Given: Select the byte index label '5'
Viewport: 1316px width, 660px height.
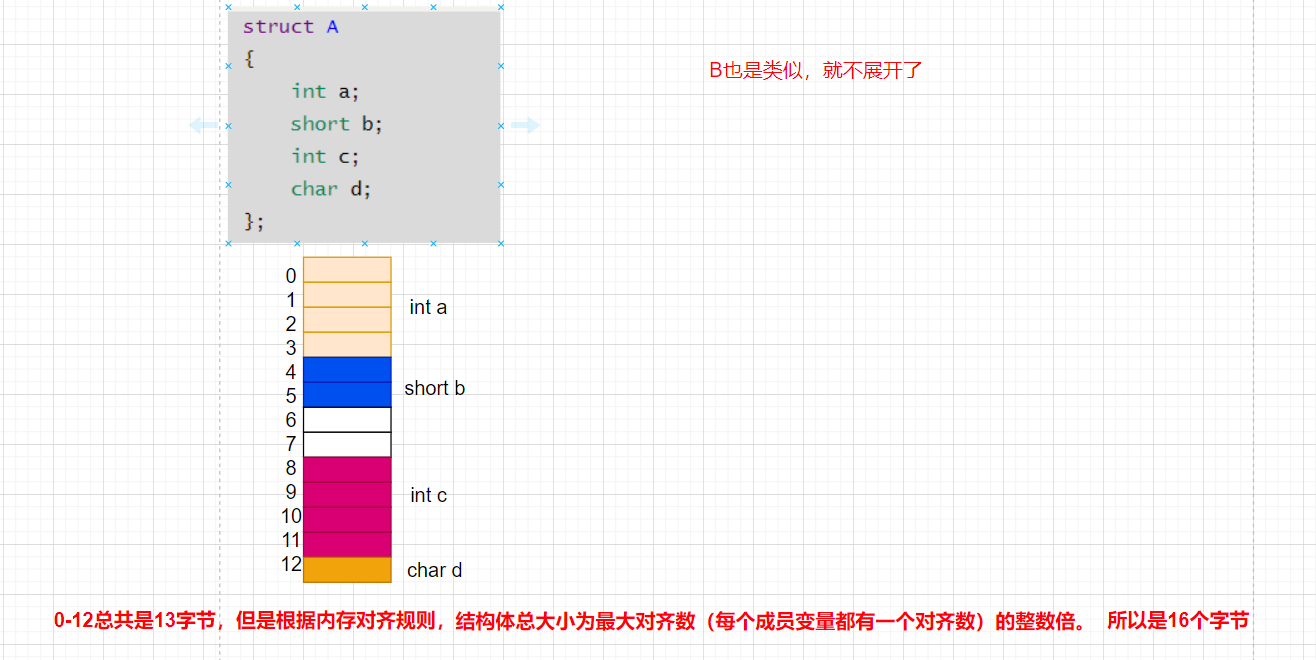Looking at the screenshot, I should pyautogui.click(x=291, y=396).
